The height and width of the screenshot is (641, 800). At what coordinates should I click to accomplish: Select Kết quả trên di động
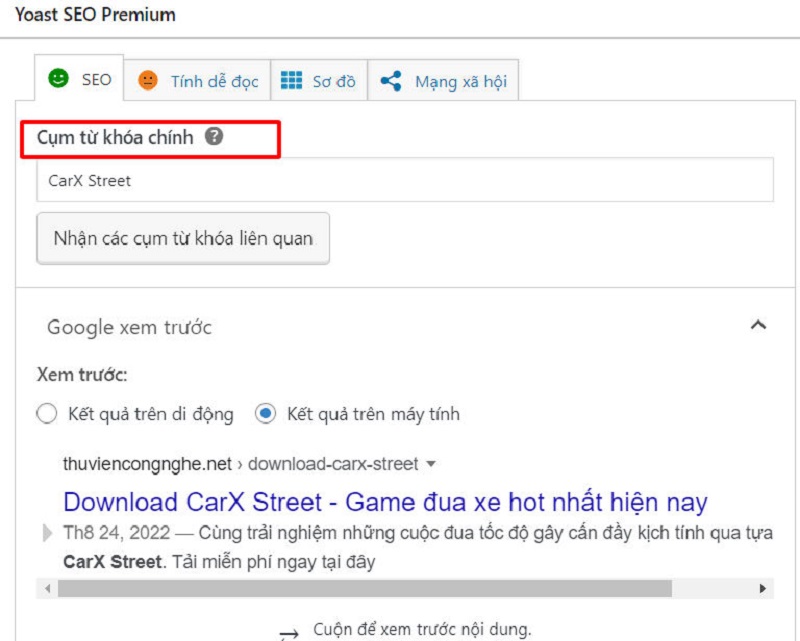click(47, 413)
